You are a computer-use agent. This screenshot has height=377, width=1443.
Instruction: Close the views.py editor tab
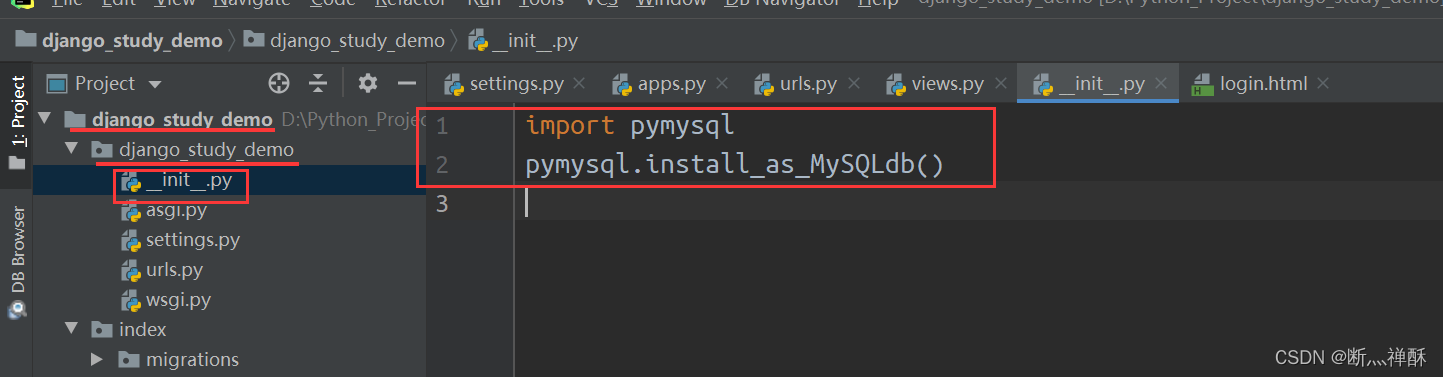(x=999, y=84)
